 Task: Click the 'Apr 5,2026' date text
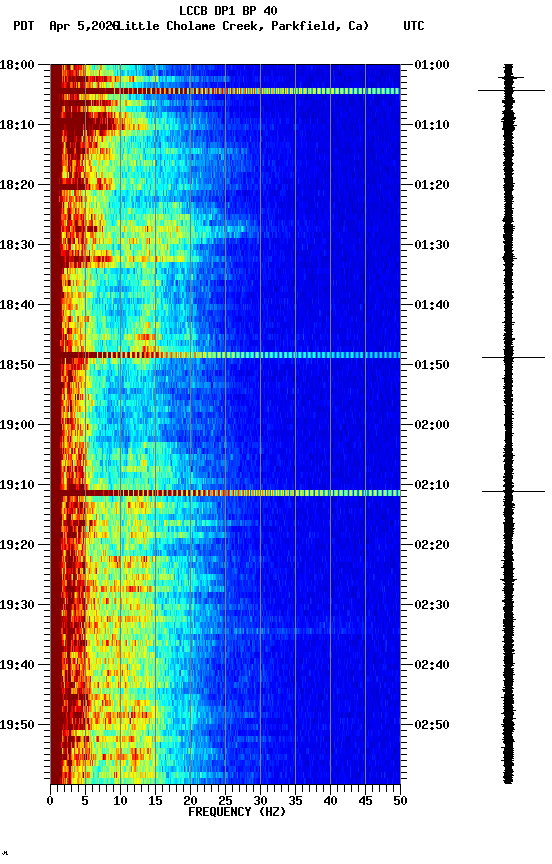[83, 26]
